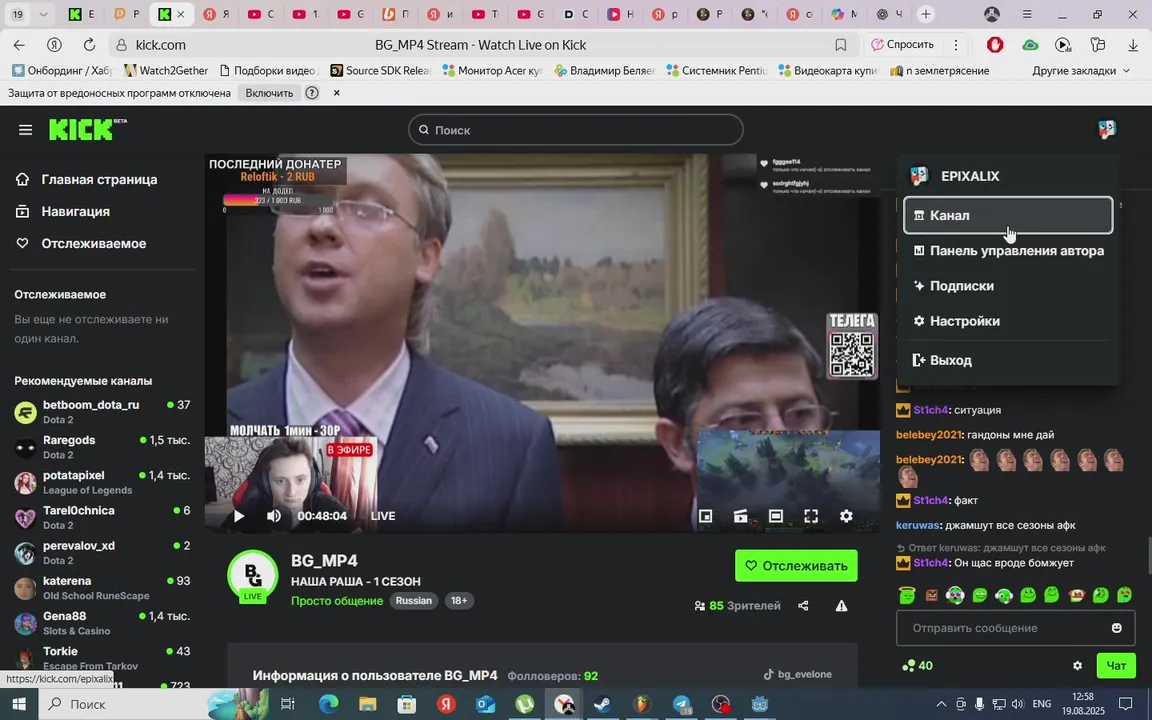Reload the page with refresh icon
Image resolution: width=1152 pixels, height=720 pixels.
click(89, 45)
